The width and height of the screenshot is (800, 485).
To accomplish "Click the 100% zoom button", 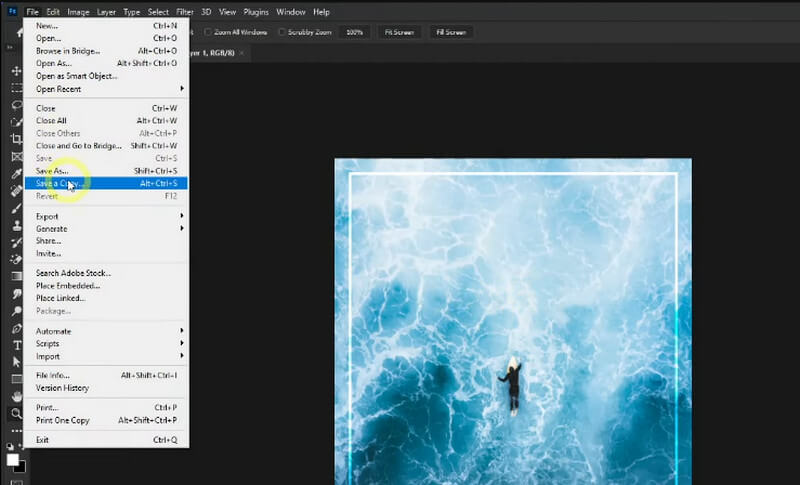I will pyautogui.click(x=355, y=32).
